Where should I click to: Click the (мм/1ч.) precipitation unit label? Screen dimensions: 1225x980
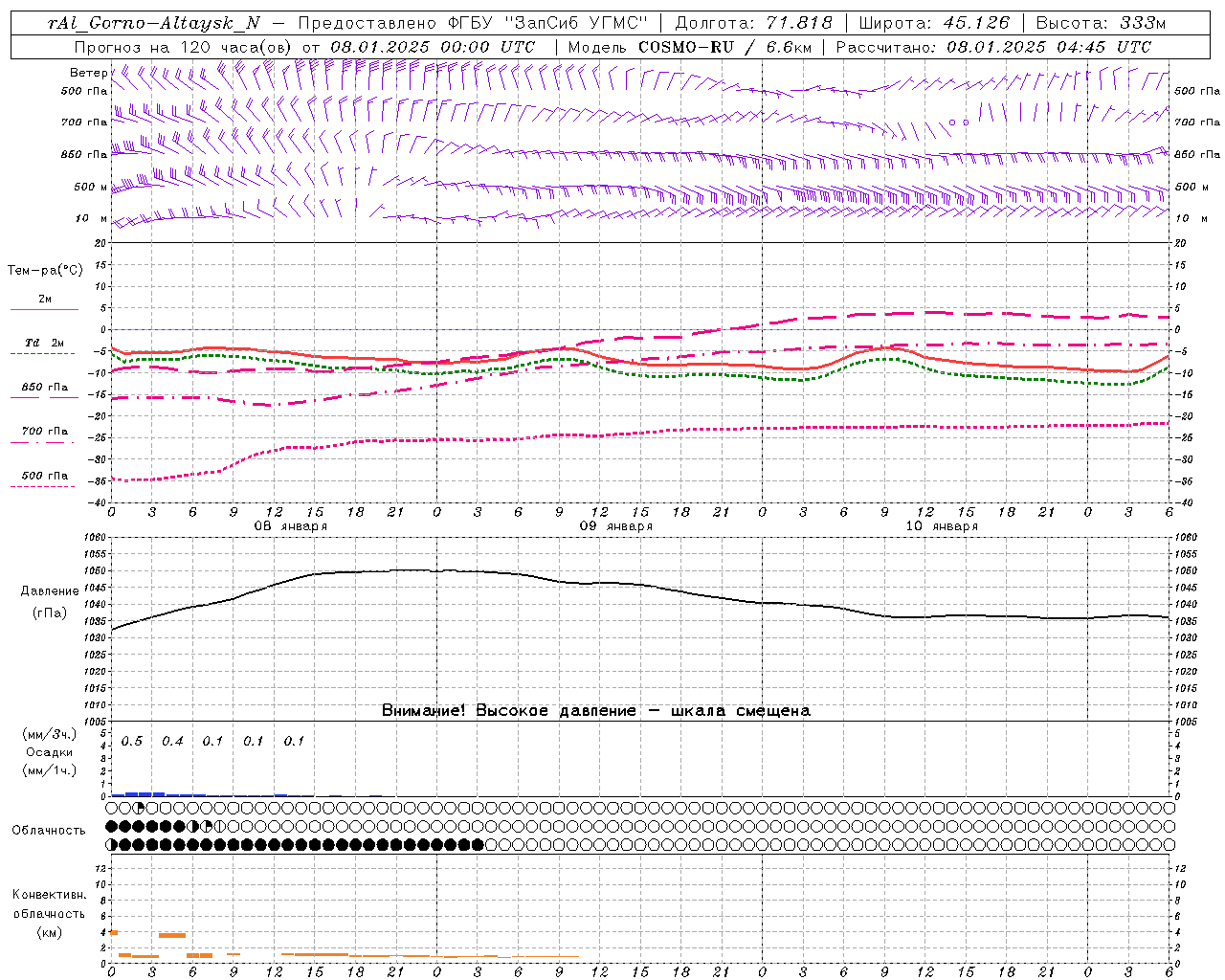pyautogui.click(x=50, y=770)
